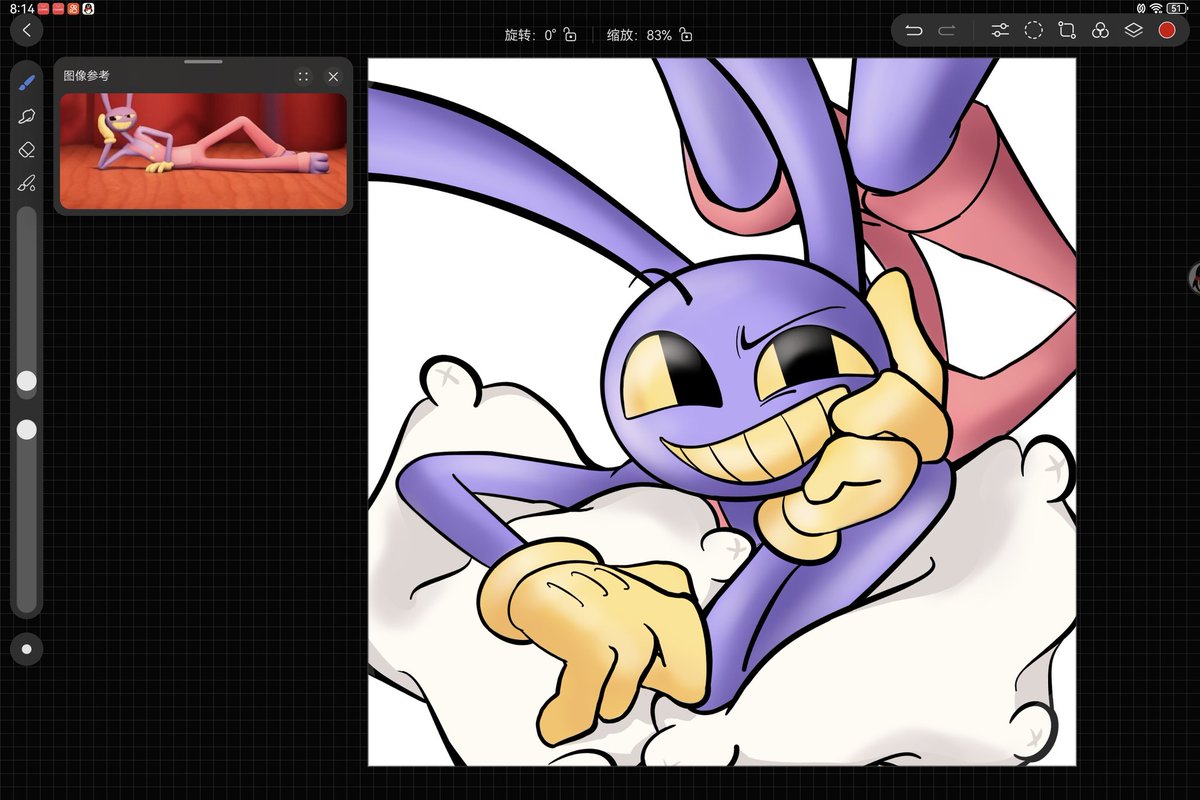Select the blue Brush tool
Screen dimensions: 1200x800
(27, 82)
